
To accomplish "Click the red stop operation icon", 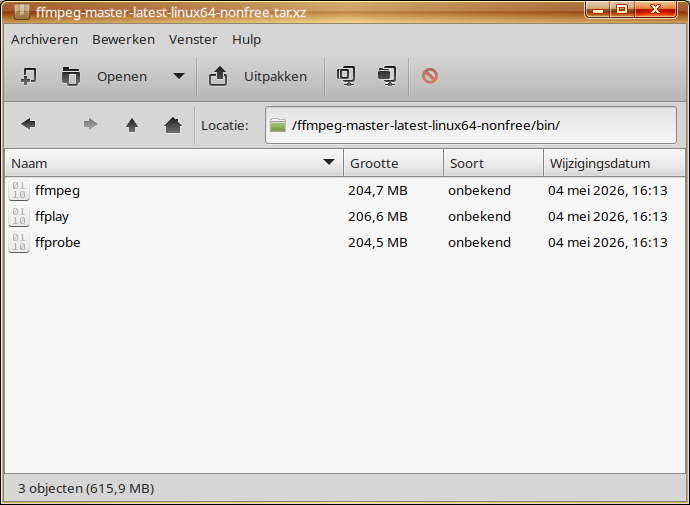I will coord(430,76).
